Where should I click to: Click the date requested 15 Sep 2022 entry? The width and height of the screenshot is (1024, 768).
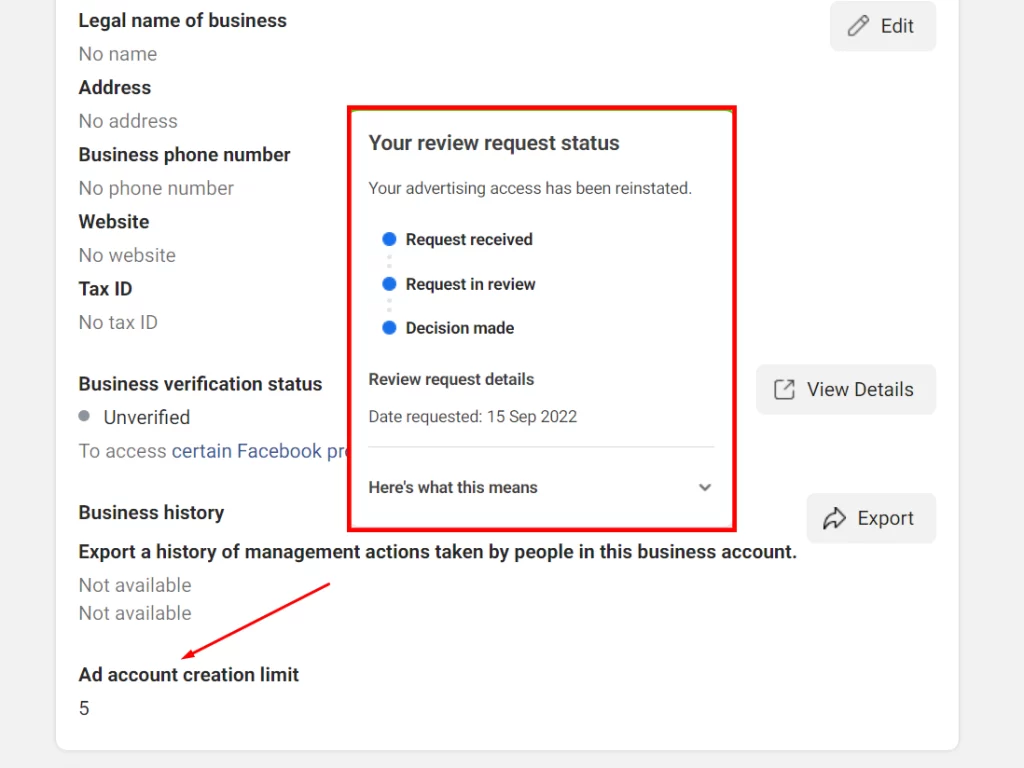pos(472,417)
